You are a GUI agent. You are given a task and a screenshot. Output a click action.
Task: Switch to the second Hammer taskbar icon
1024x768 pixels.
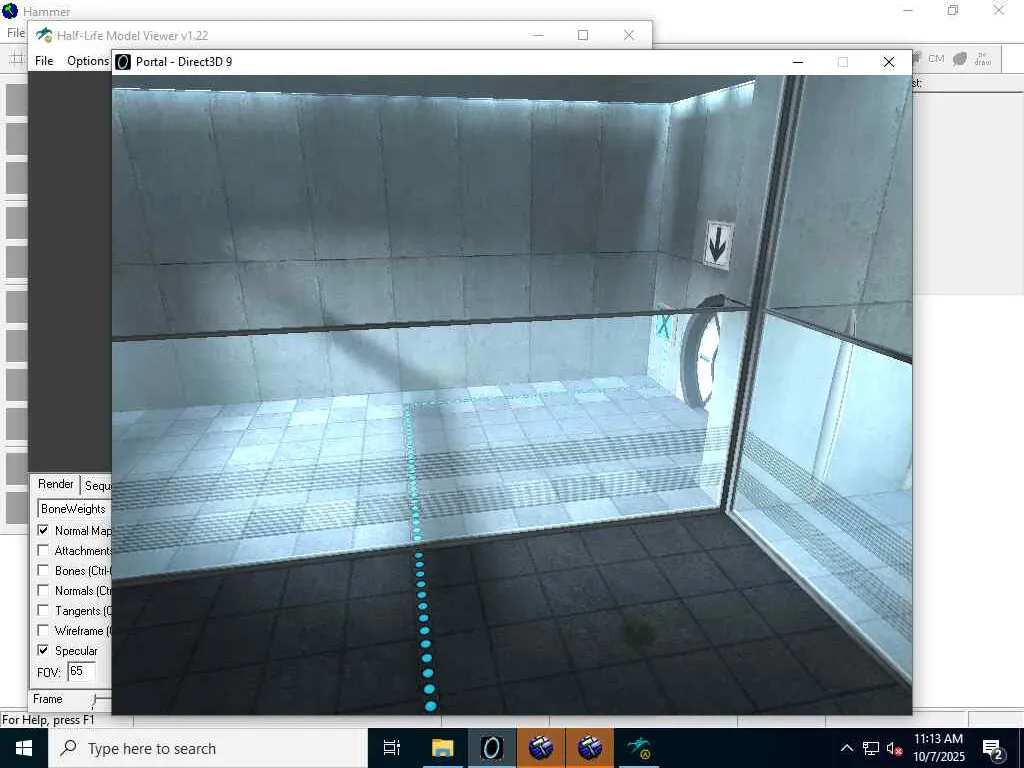[589, 748]
